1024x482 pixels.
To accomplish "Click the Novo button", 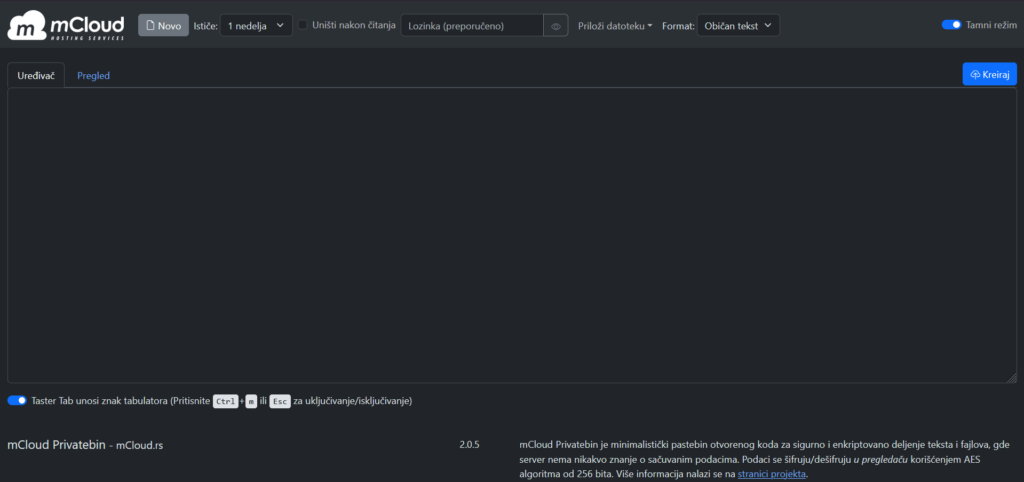I will click(x=163, y=25).
